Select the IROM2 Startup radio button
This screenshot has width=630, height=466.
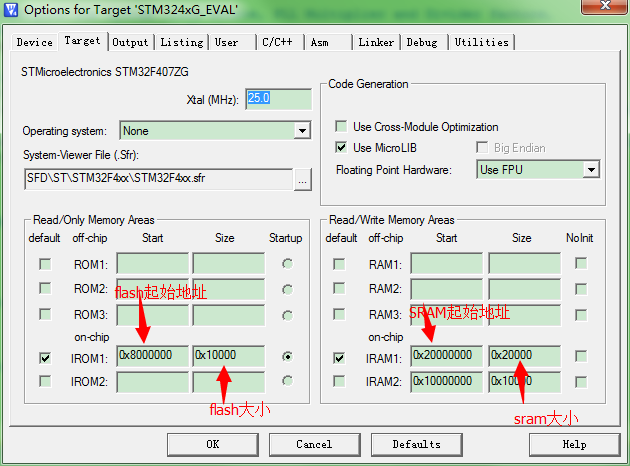(287, 381)
